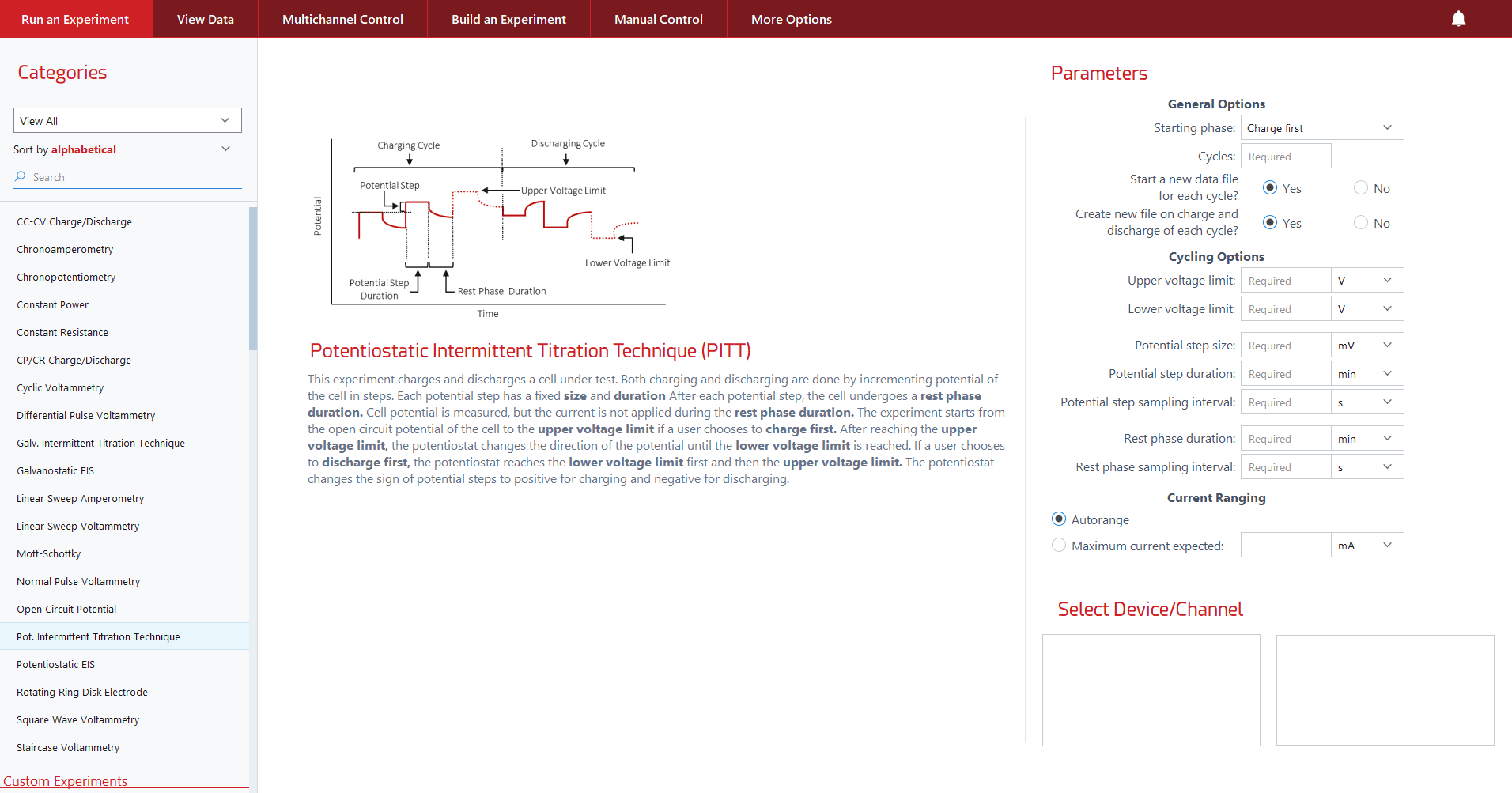
Task: Select Maximum current expected radio button
Action: [x=1059, y=546]
